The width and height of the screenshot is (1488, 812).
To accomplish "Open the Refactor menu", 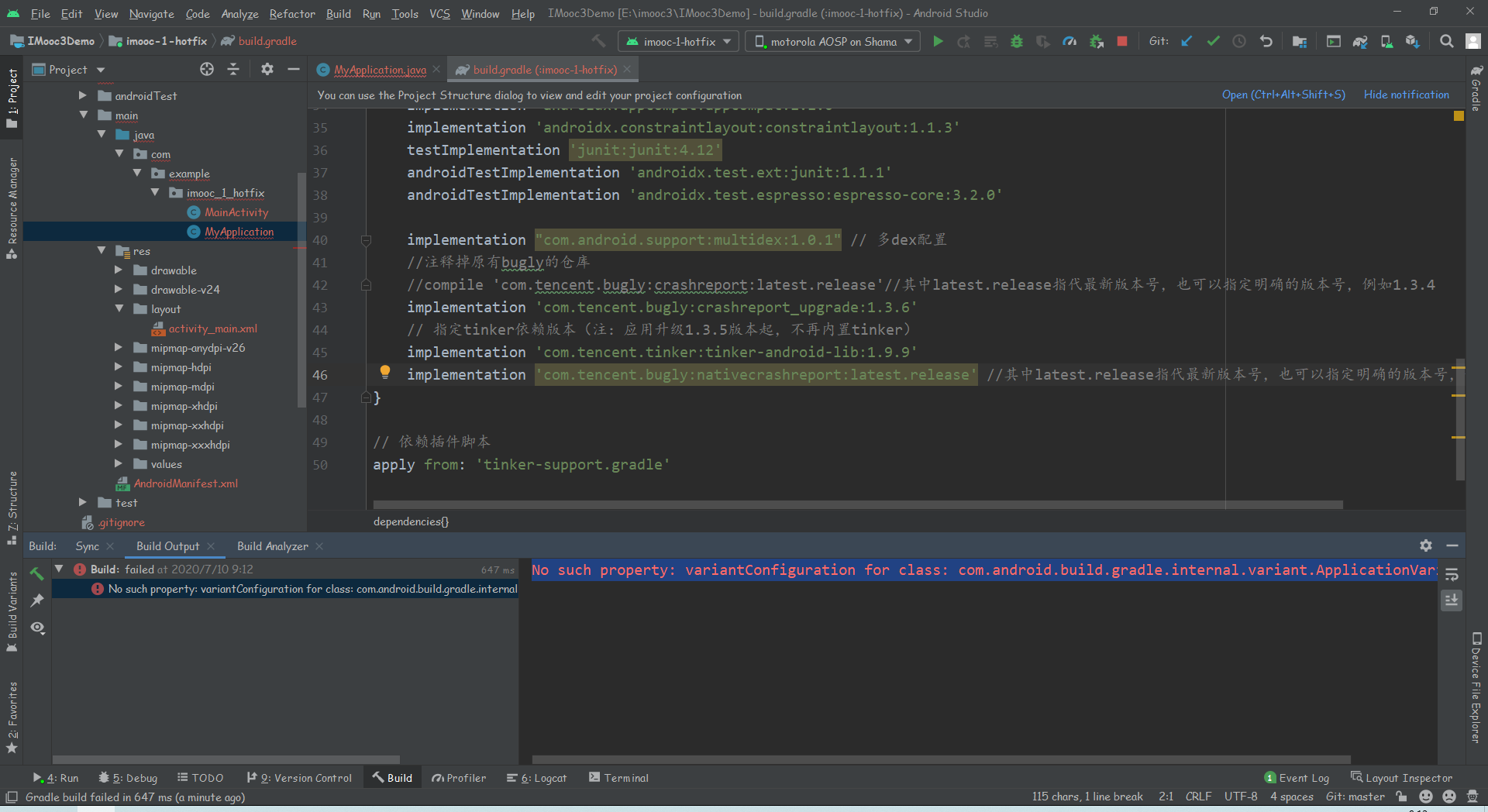I will point(292,14).
